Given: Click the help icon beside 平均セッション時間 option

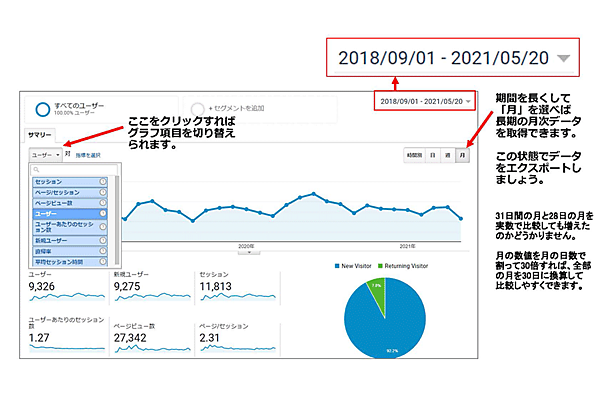Looking at the screenshot, I should pos(103,262).
